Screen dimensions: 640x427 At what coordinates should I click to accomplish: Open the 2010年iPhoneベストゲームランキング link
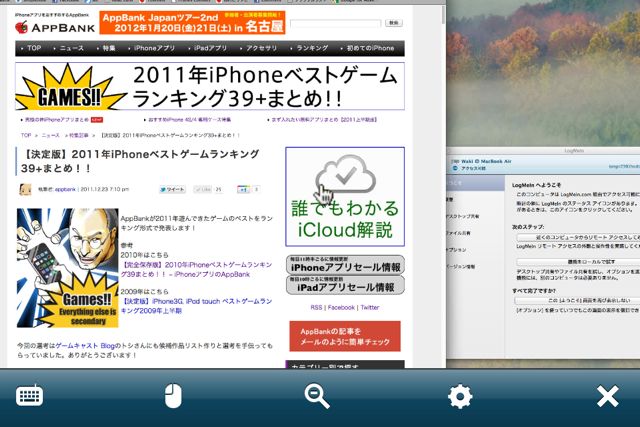point(196,269)
